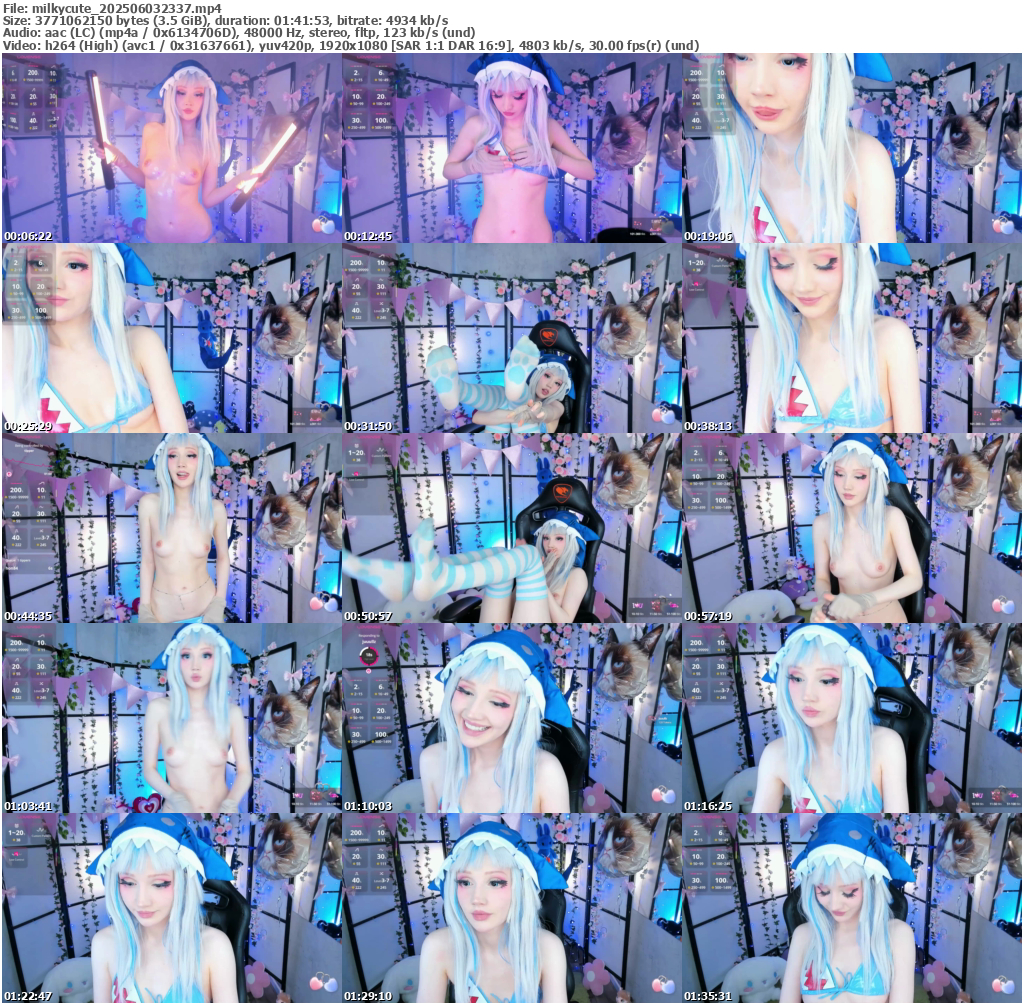This screenshot has width=1024, height=1003.
Task: Open the thumbnail timestamped 00:12:45
Action: tap(512, 148)
